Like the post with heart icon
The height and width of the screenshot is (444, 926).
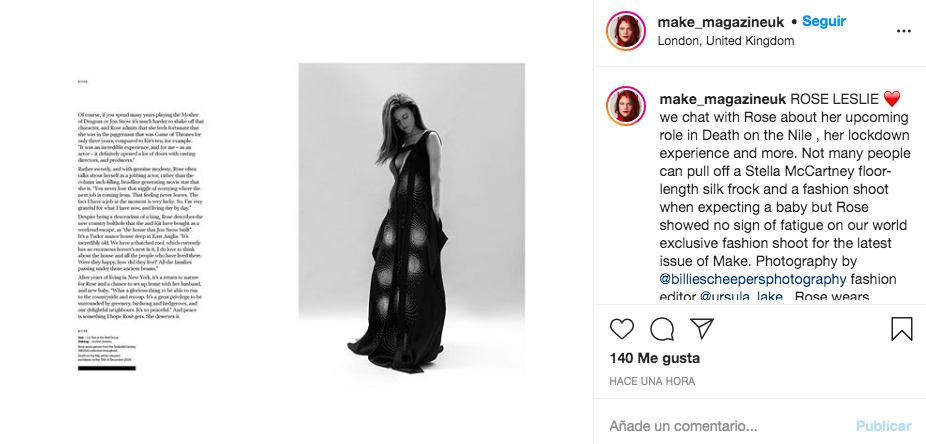click(621, 329)
